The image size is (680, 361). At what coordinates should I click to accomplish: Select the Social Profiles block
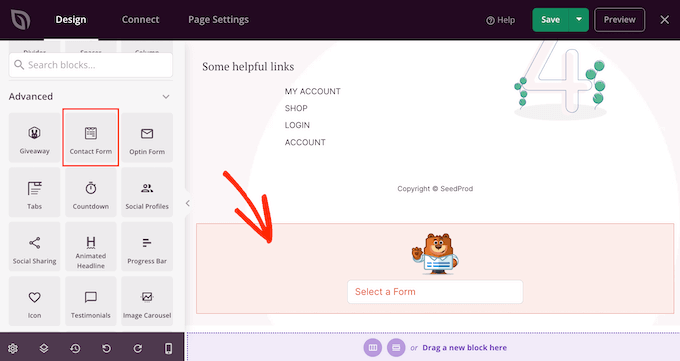tap(147, 192)
